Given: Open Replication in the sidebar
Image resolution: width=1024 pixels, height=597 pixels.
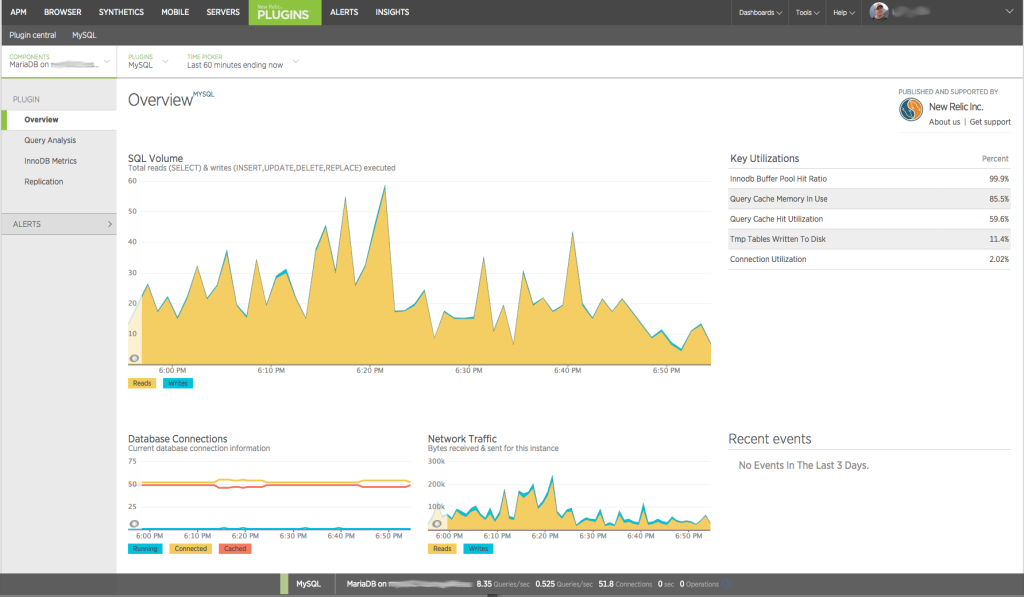Looking at the screenshot, I should 44,182.
